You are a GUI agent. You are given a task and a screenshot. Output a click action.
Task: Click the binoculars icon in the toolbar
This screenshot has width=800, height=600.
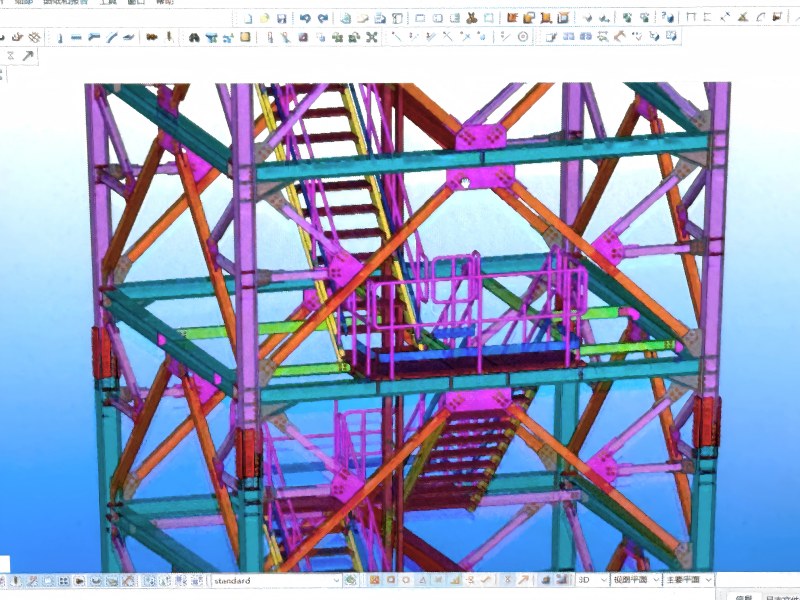point(194,38)
